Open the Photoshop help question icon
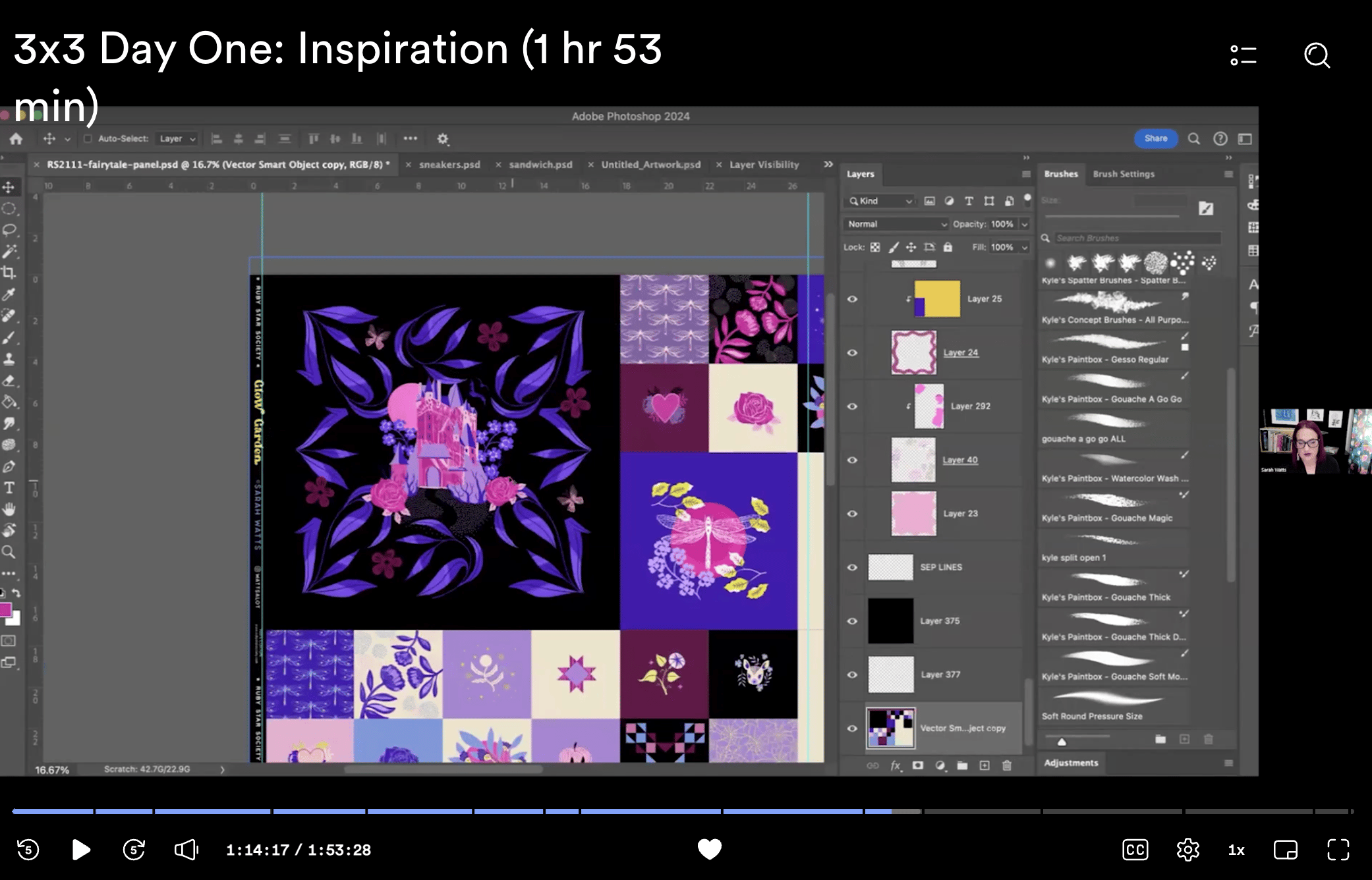 point(1220,139)
